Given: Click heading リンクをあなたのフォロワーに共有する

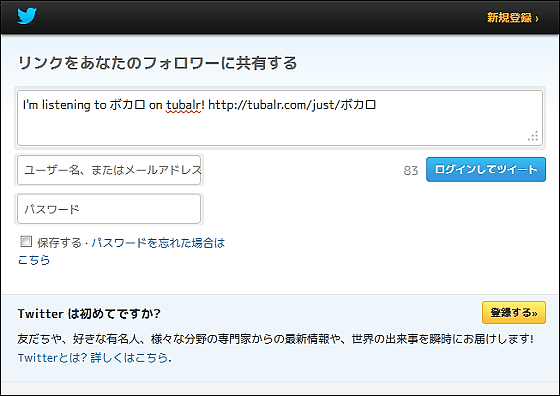Looking at the screenshot, I should [x=158, y=63].
